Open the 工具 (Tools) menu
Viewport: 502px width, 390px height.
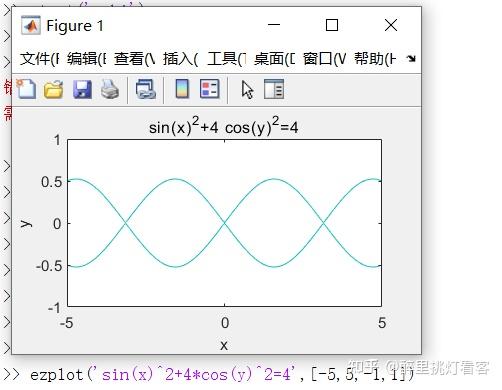pyautogui.click(x=227, y=59)
